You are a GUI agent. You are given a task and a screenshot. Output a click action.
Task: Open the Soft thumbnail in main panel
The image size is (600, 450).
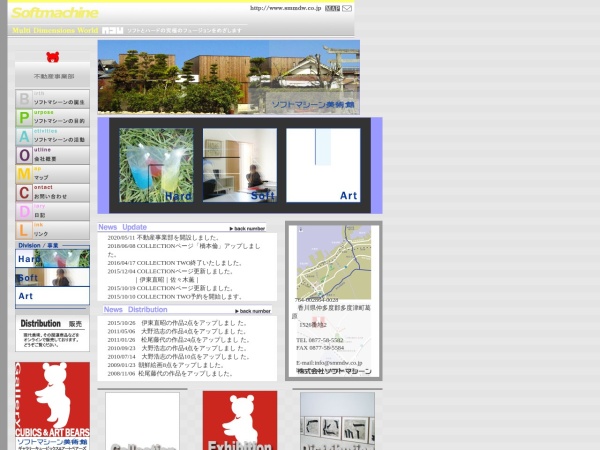tap(240, 165)
